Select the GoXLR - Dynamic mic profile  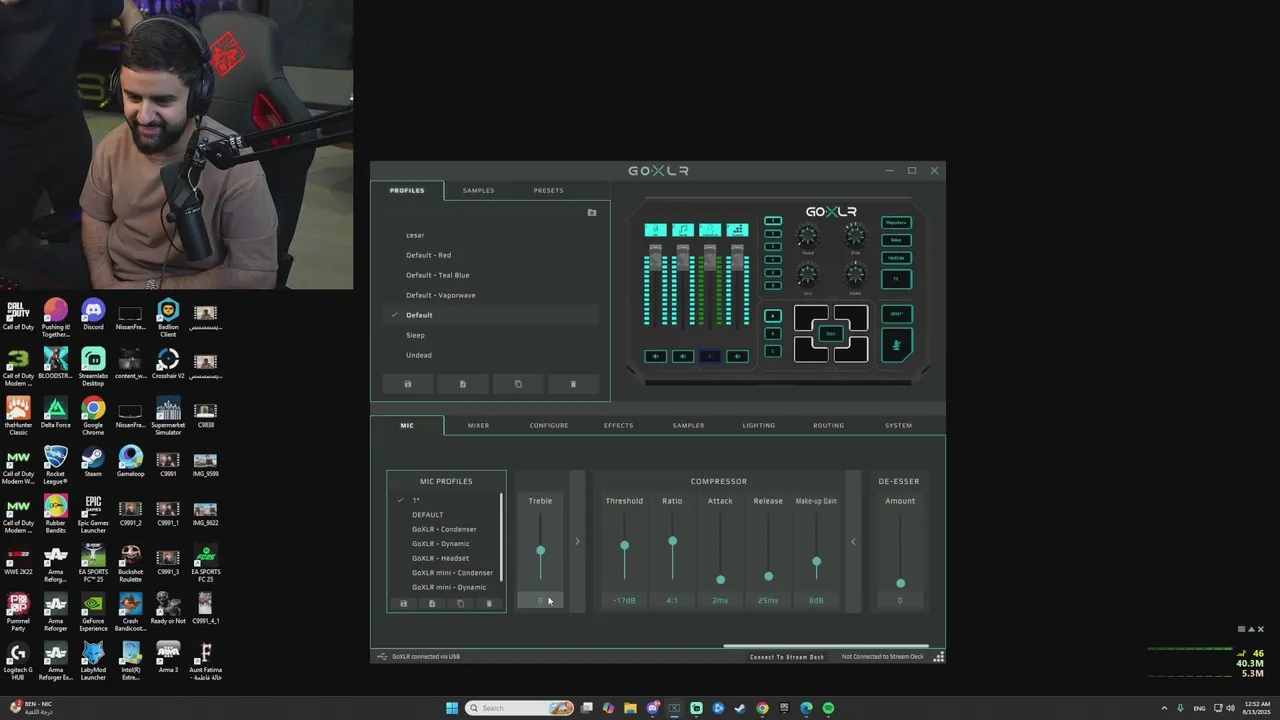[440, 544]
